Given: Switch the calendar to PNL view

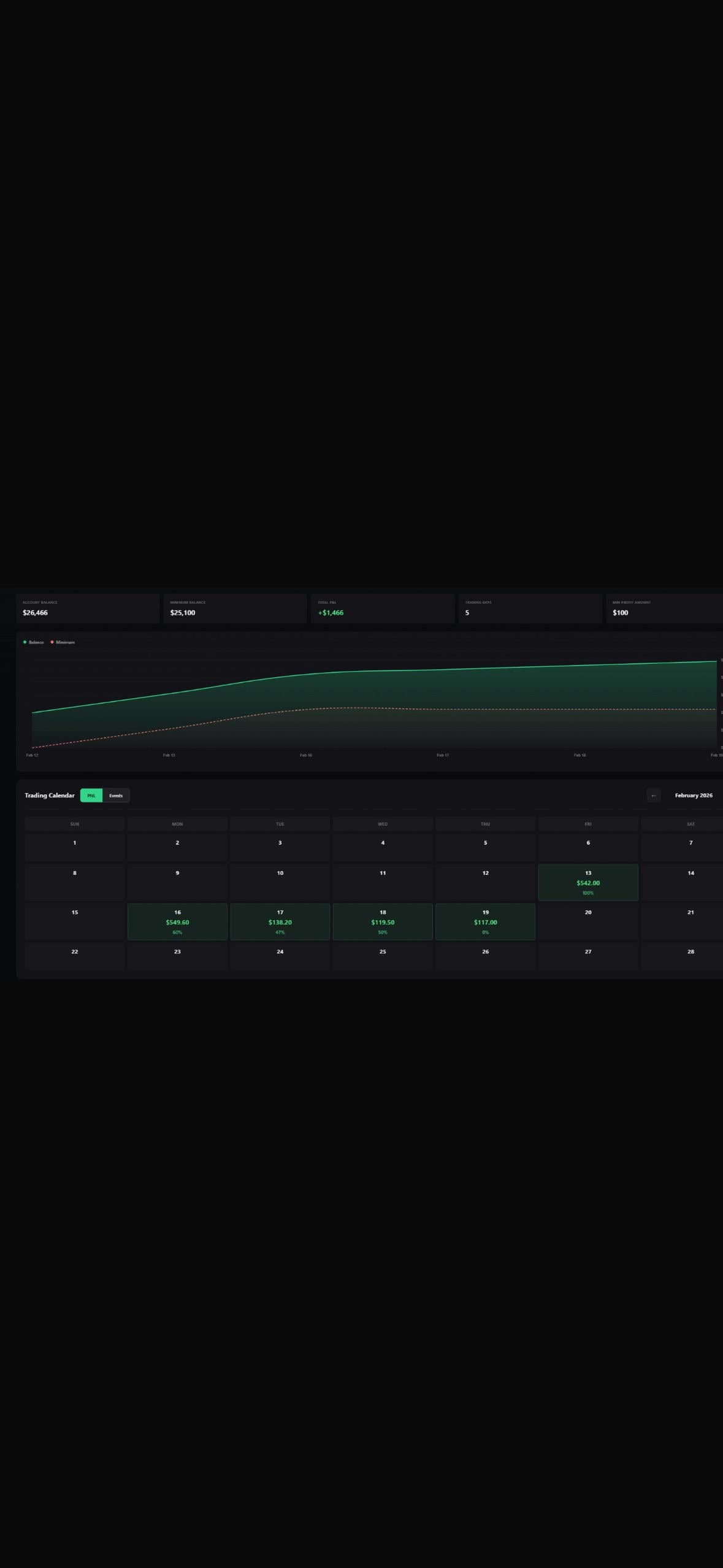Looking at the screenshot, I should click(91, 796).
